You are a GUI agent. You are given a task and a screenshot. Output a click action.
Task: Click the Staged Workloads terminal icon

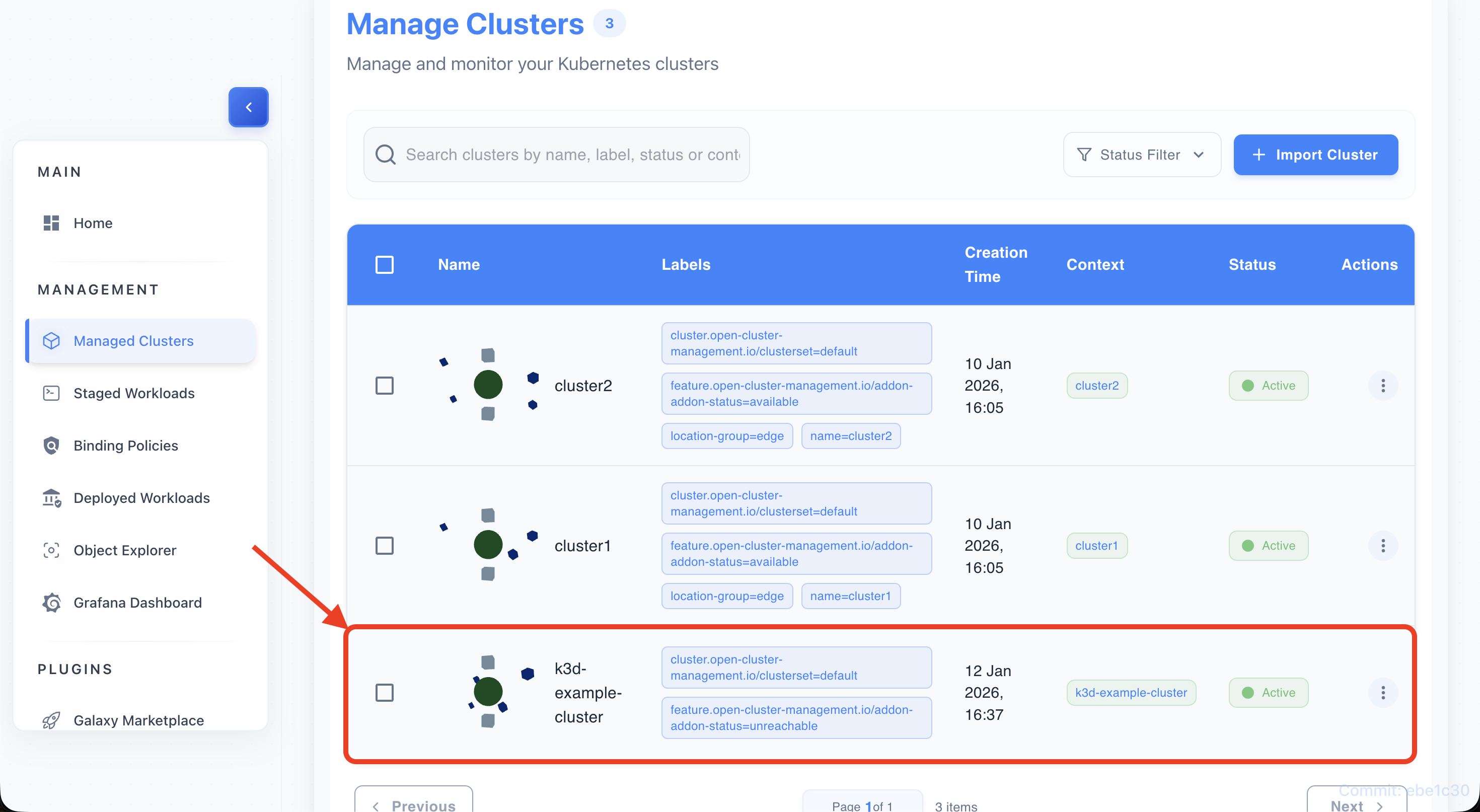pyautogui.click(x=51, y=393)
